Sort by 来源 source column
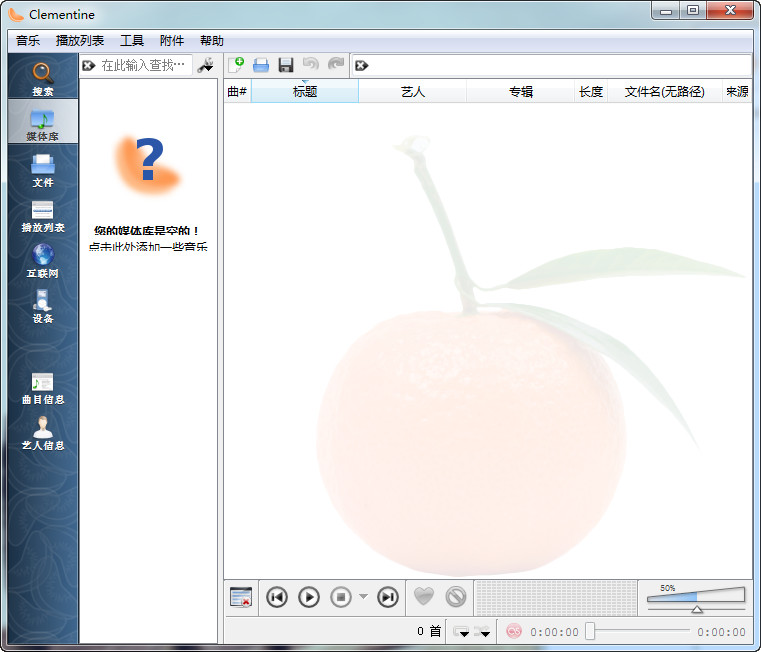Screen dimensions: 761x652 point(737,91)
